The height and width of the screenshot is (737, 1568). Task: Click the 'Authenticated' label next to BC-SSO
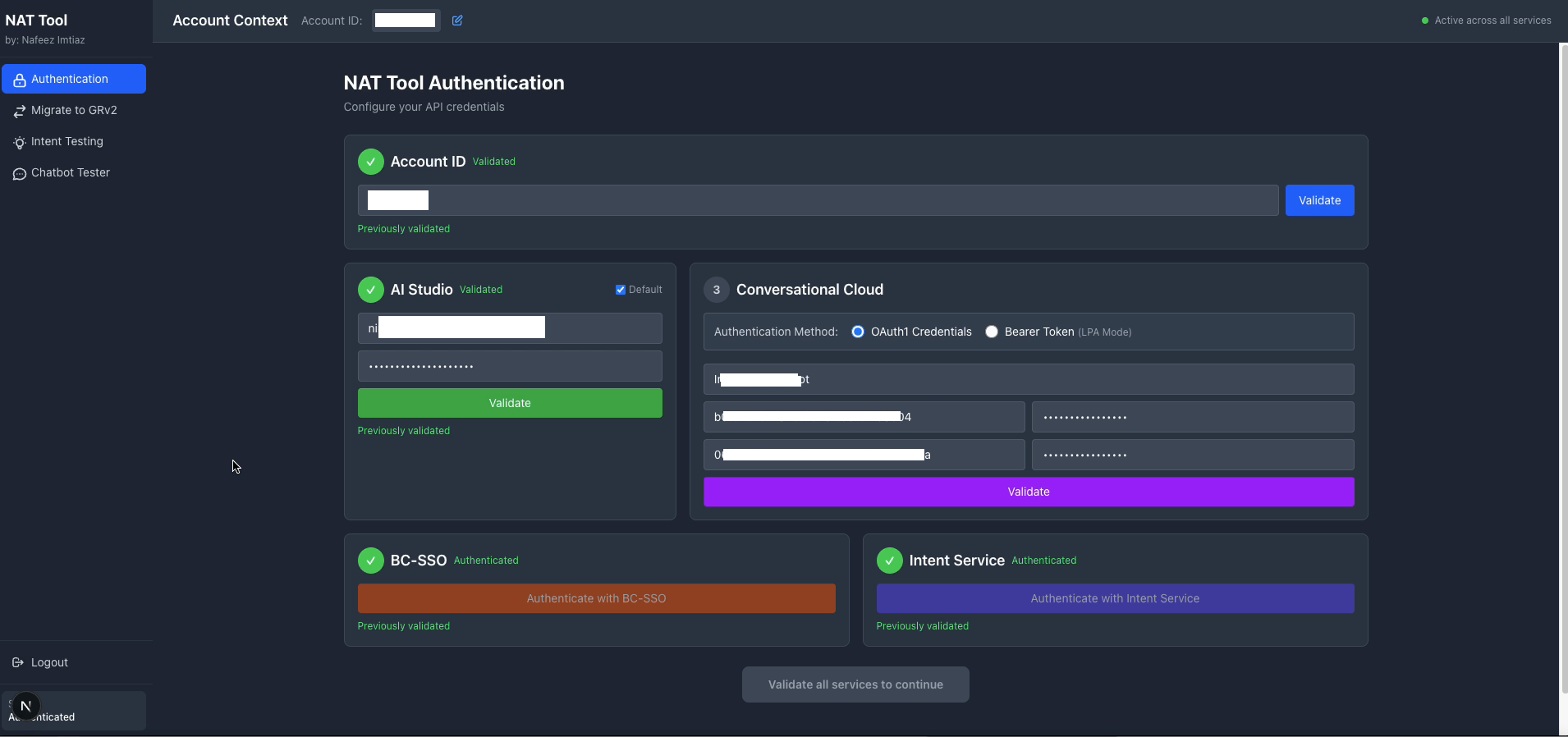486,561
